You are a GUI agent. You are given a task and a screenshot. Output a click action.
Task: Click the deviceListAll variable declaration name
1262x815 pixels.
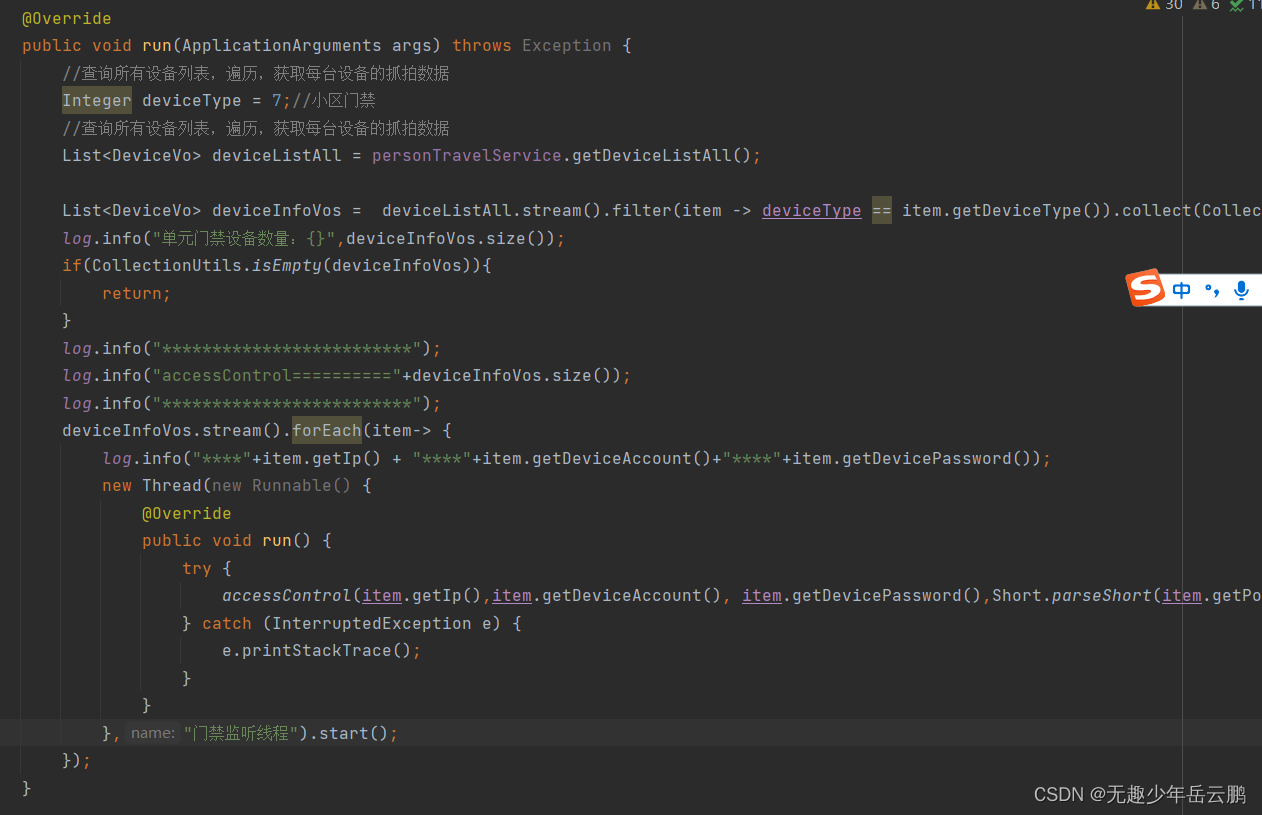(x=277, y=155)
